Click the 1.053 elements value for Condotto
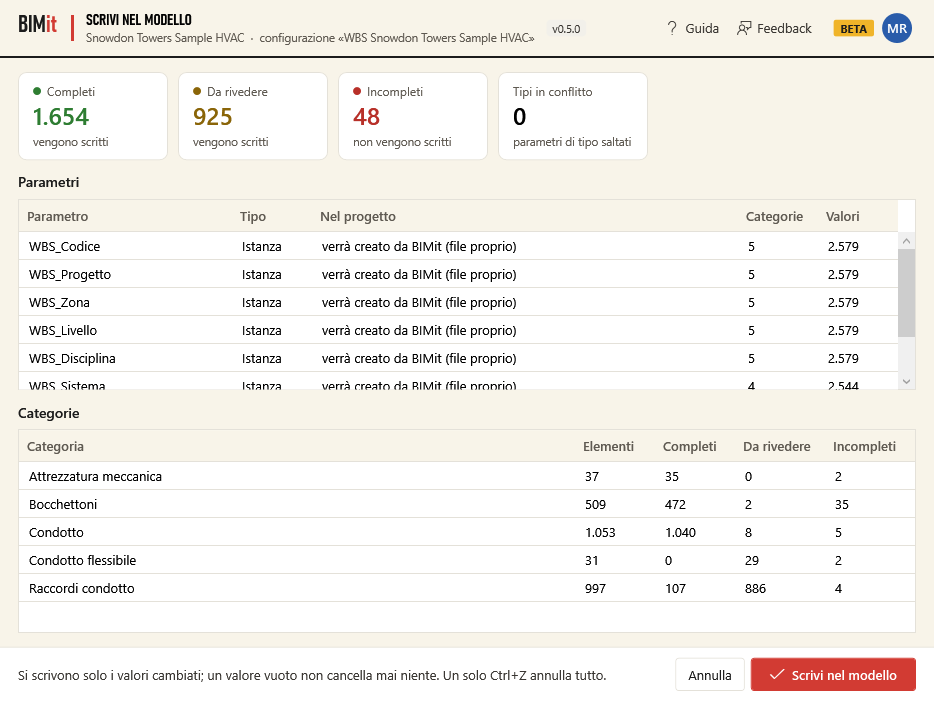The height and width of the screenshot is (701, 934). click(600, 532)
